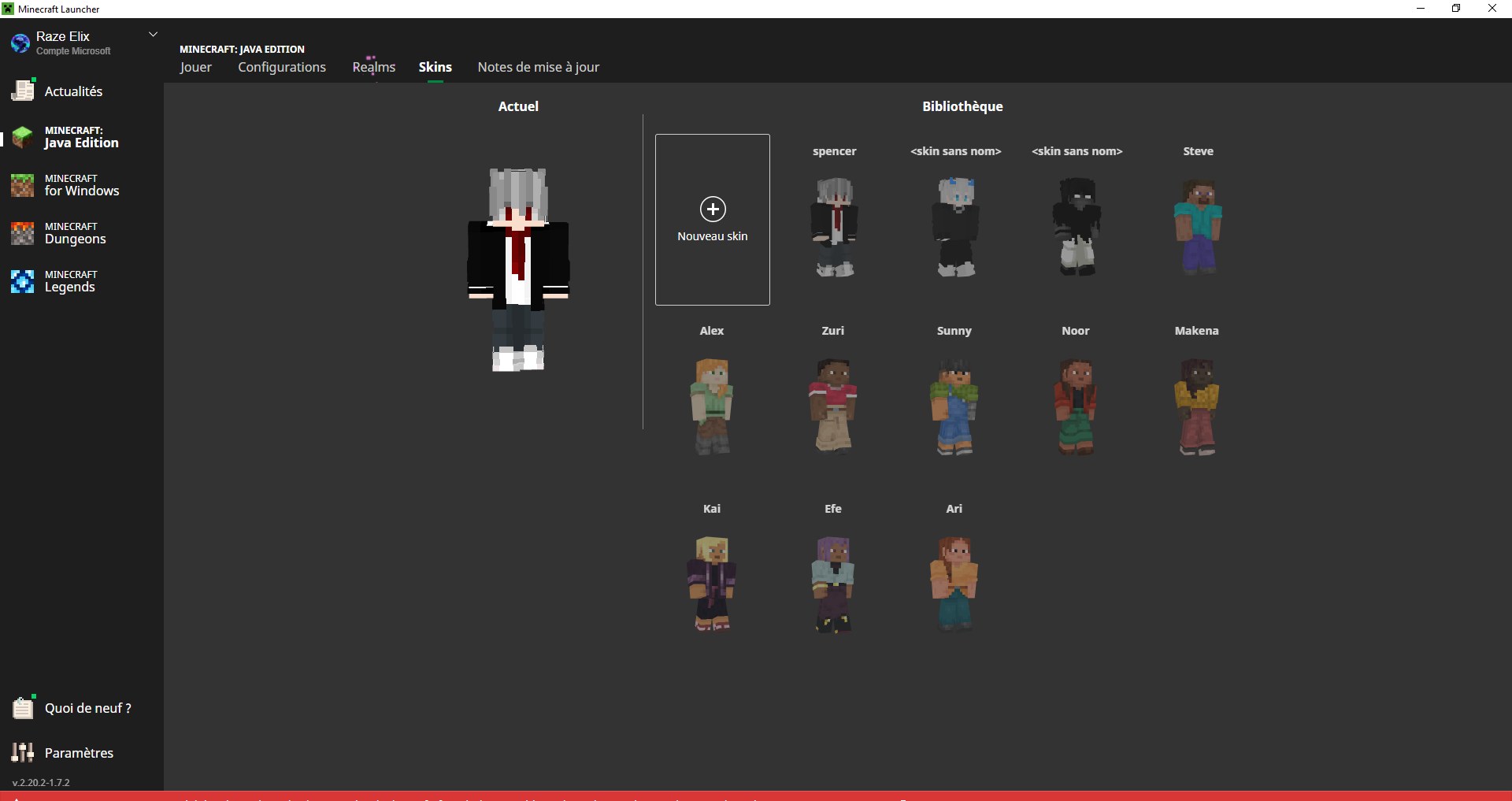Click the Minecraft Launcher title bar icon
Image resolution: width=1512 pixels, height=801 pixels.
click(x=8, y=9)
